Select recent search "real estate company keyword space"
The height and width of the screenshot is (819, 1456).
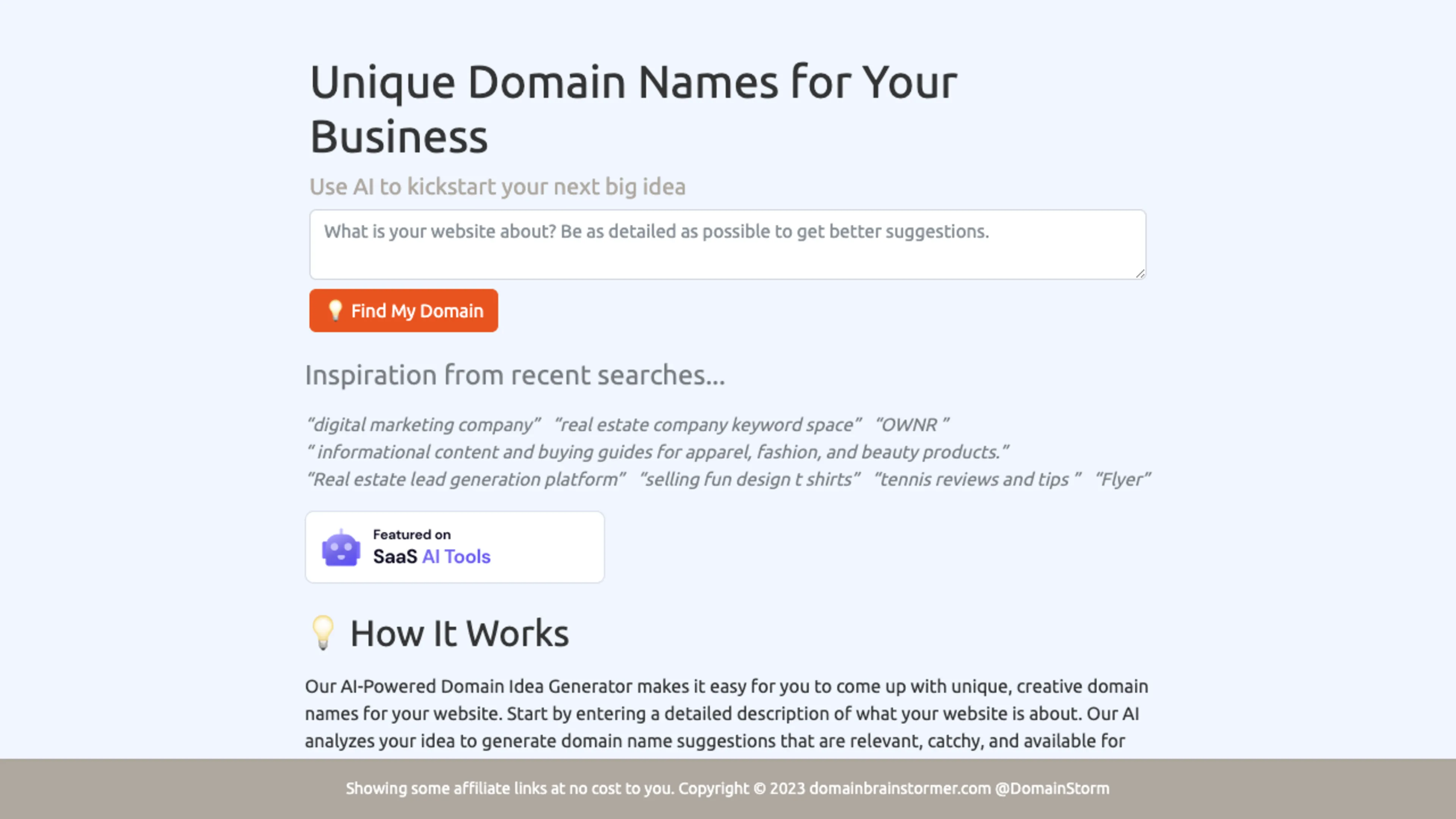pyautogui.click(x=708, y=425)
